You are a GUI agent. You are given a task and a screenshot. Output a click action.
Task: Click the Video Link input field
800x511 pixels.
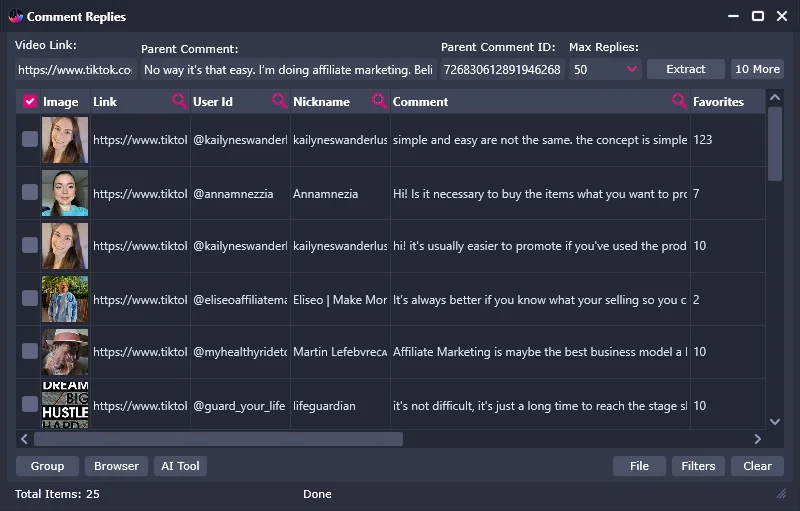[x=75, y=70]
